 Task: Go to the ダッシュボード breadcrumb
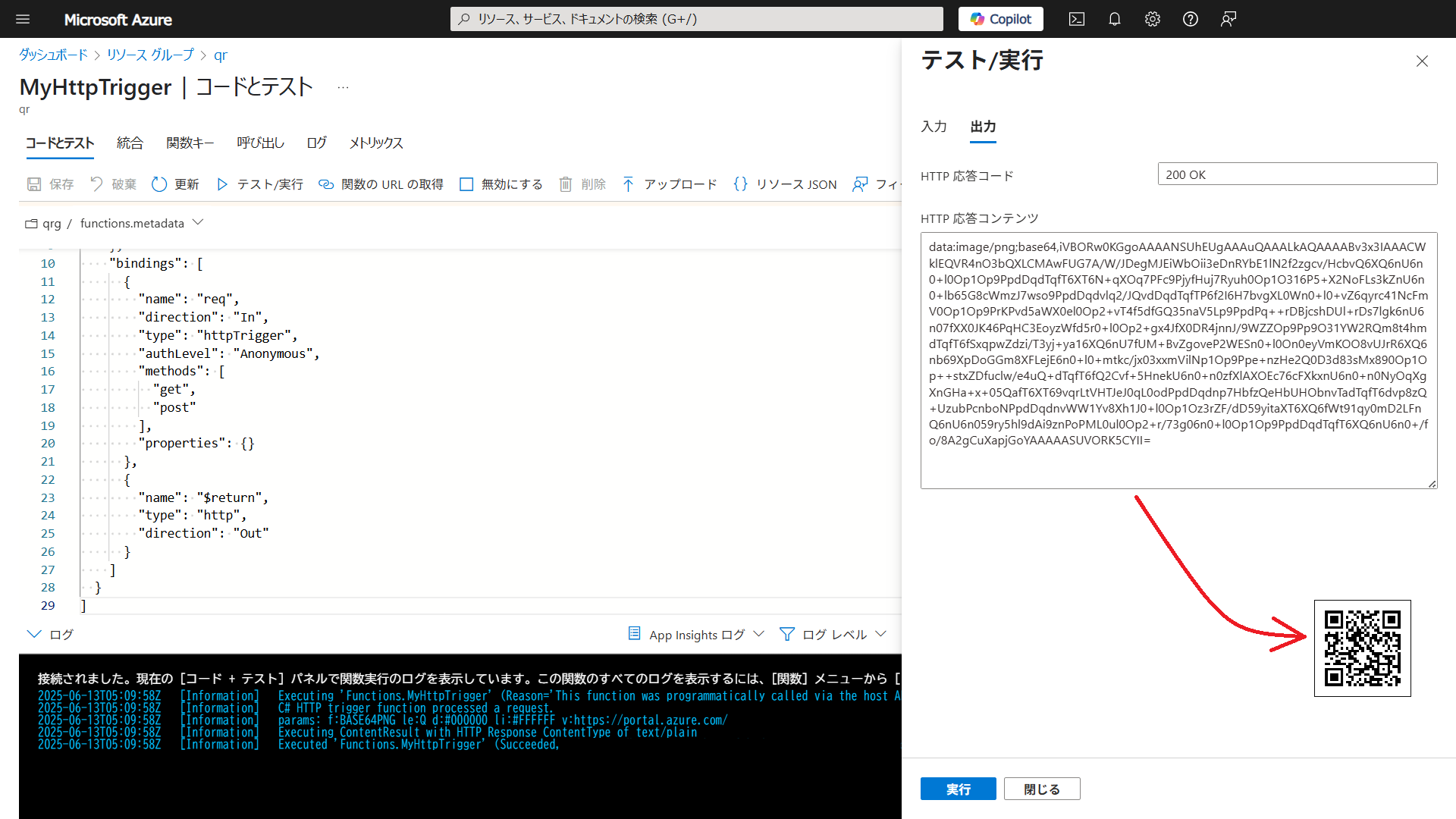53,55
